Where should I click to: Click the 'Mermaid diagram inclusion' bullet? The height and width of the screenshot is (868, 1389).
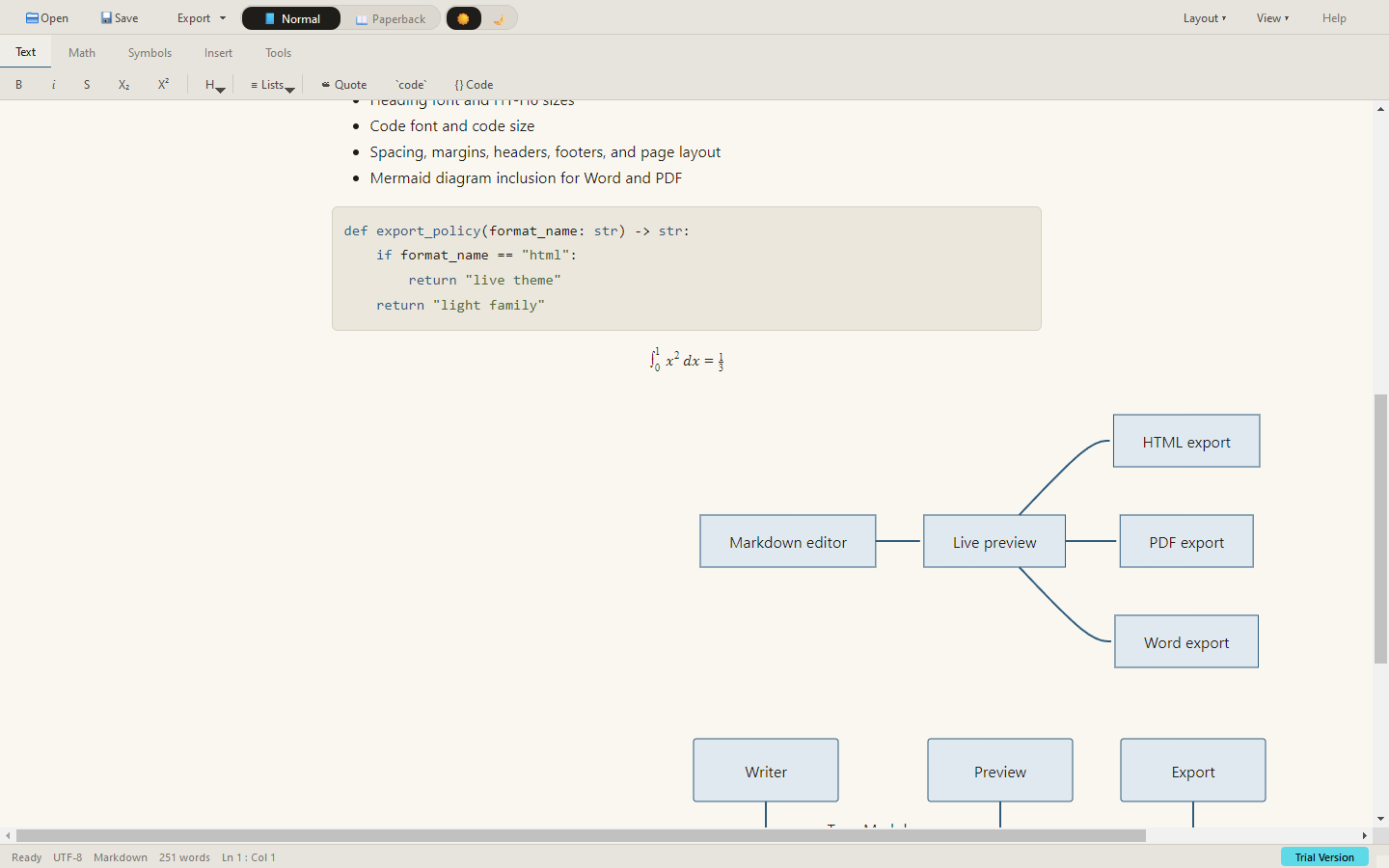click(526, 178)
